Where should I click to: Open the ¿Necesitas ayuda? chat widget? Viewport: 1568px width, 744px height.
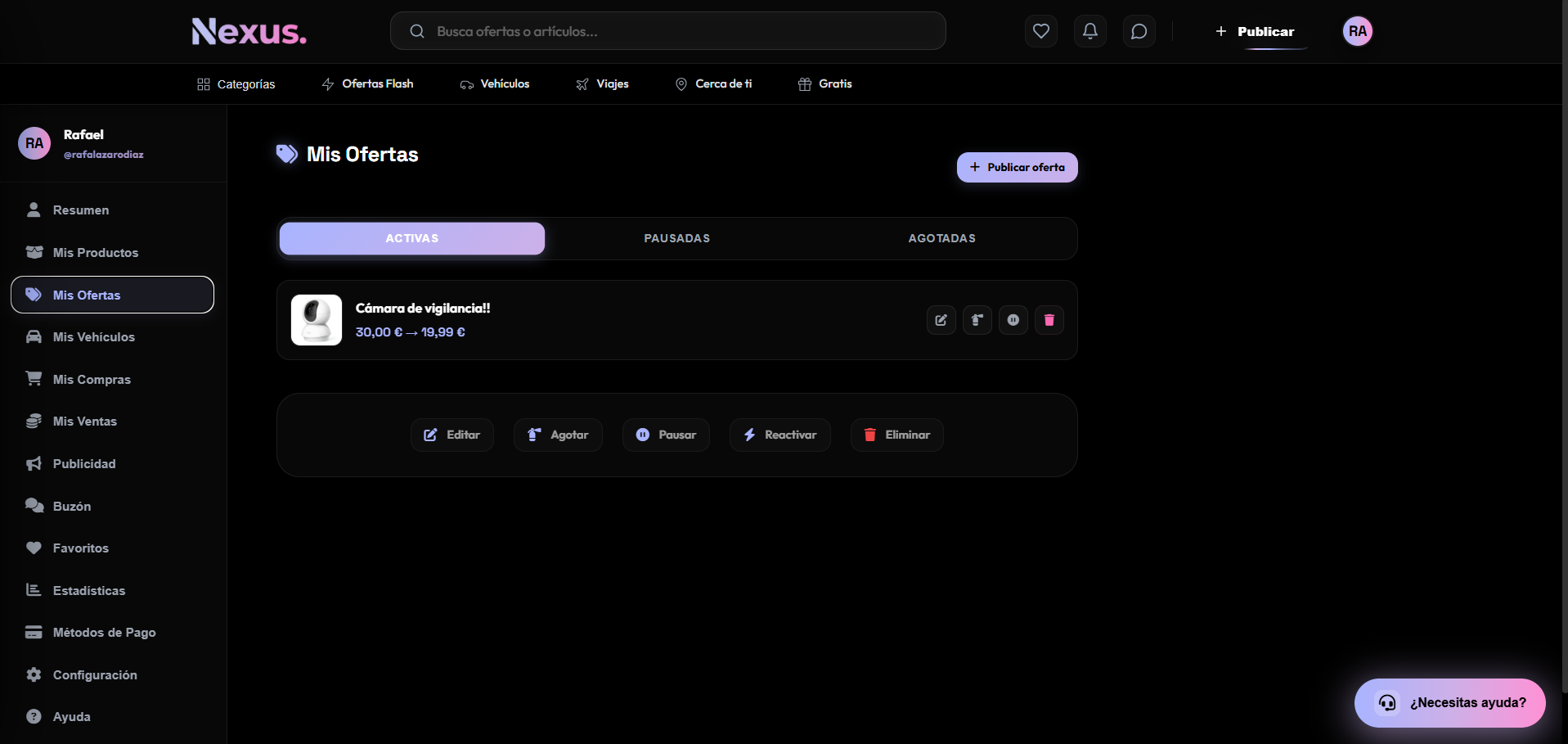click(1450, 703)
